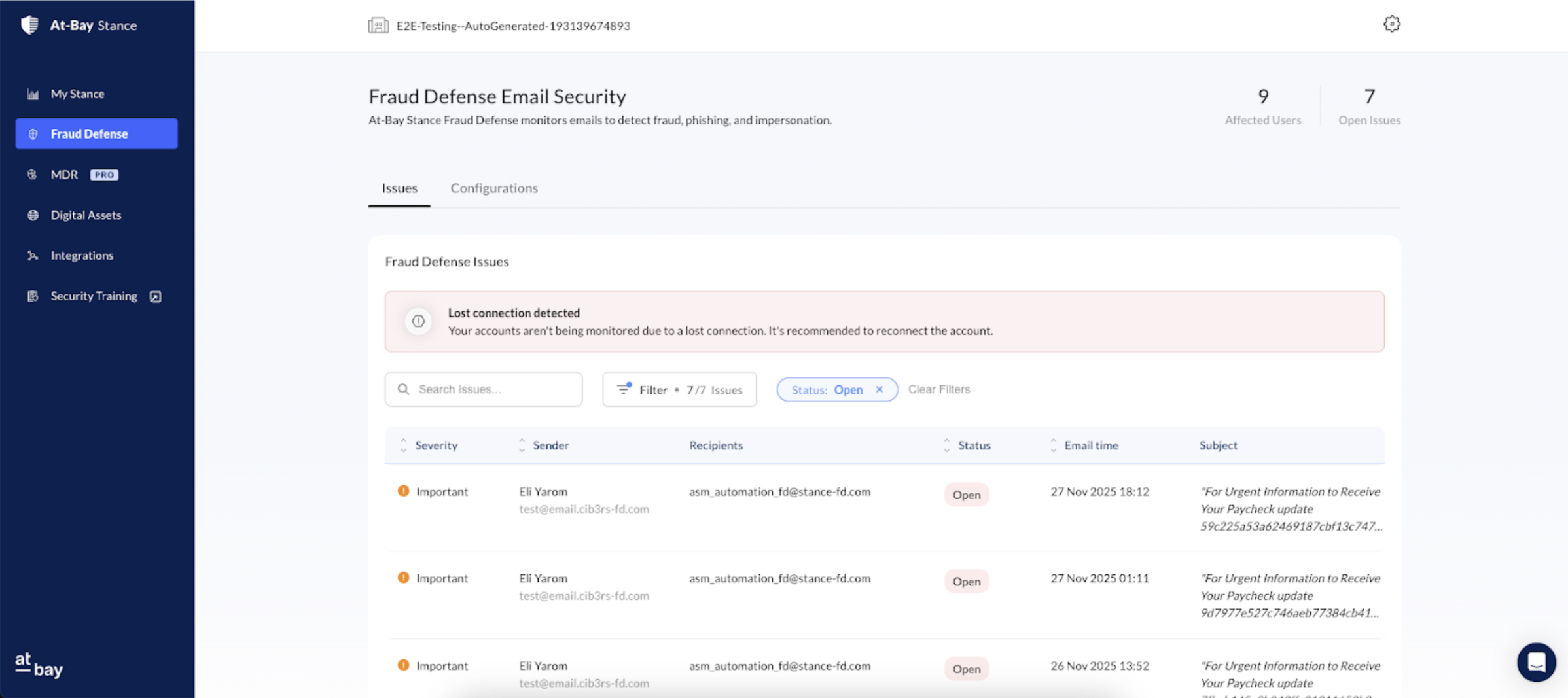Screen dimensions: 1568x698
Task: Click the At-Bay Stance shield logo
Action: (29, 25)
